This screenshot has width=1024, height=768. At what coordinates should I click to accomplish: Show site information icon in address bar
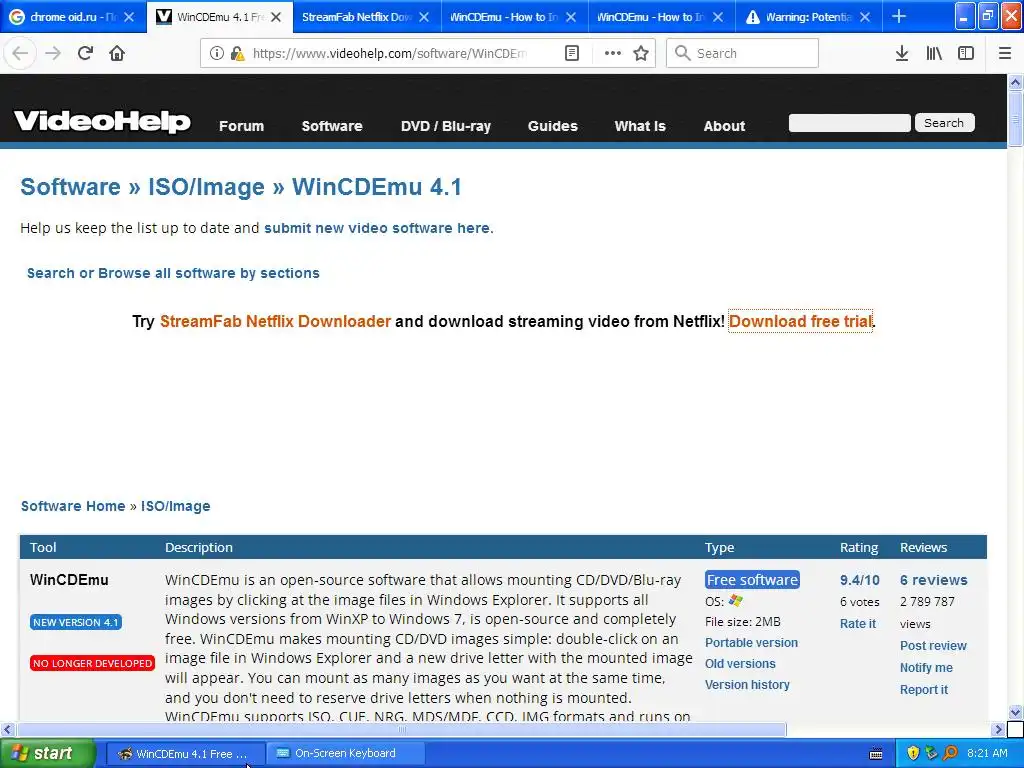coord(216,53)
